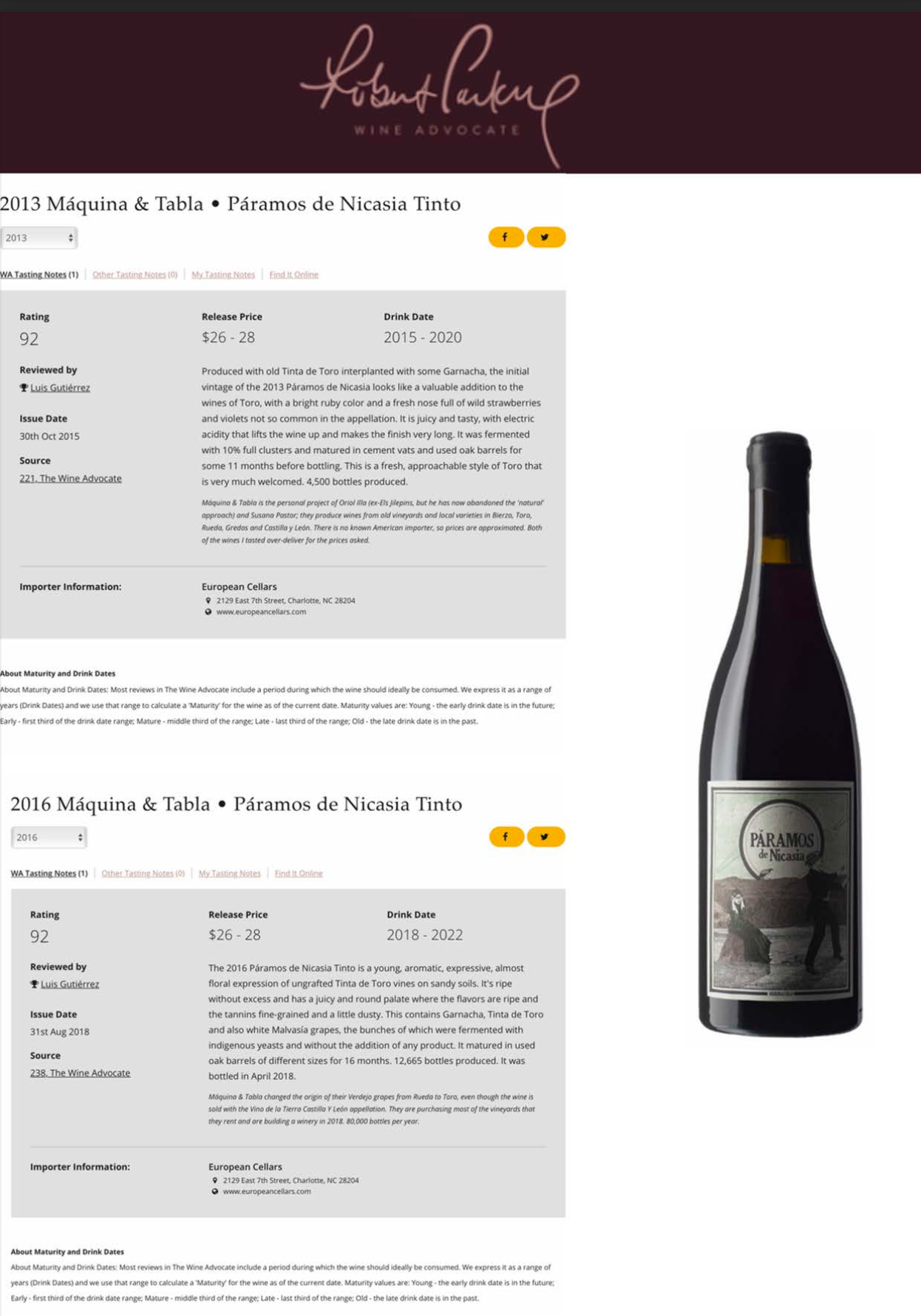The width and height of the screenshot is (921, 1316).
Task: Share the 2016 wine on Facebook
Action: [x=506, y=837]
